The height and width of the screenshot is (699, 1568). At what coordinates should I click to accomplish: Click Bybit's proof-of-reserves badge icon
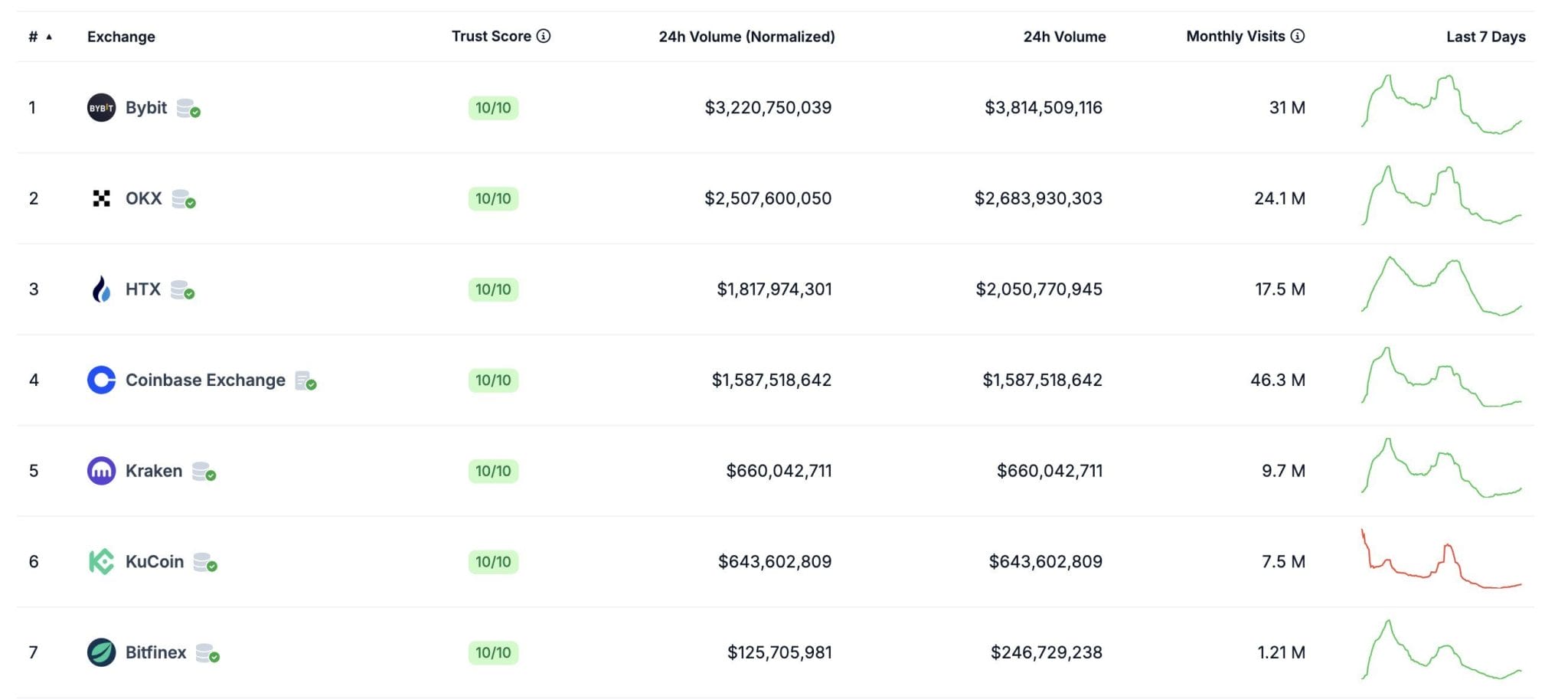point(188,109)
